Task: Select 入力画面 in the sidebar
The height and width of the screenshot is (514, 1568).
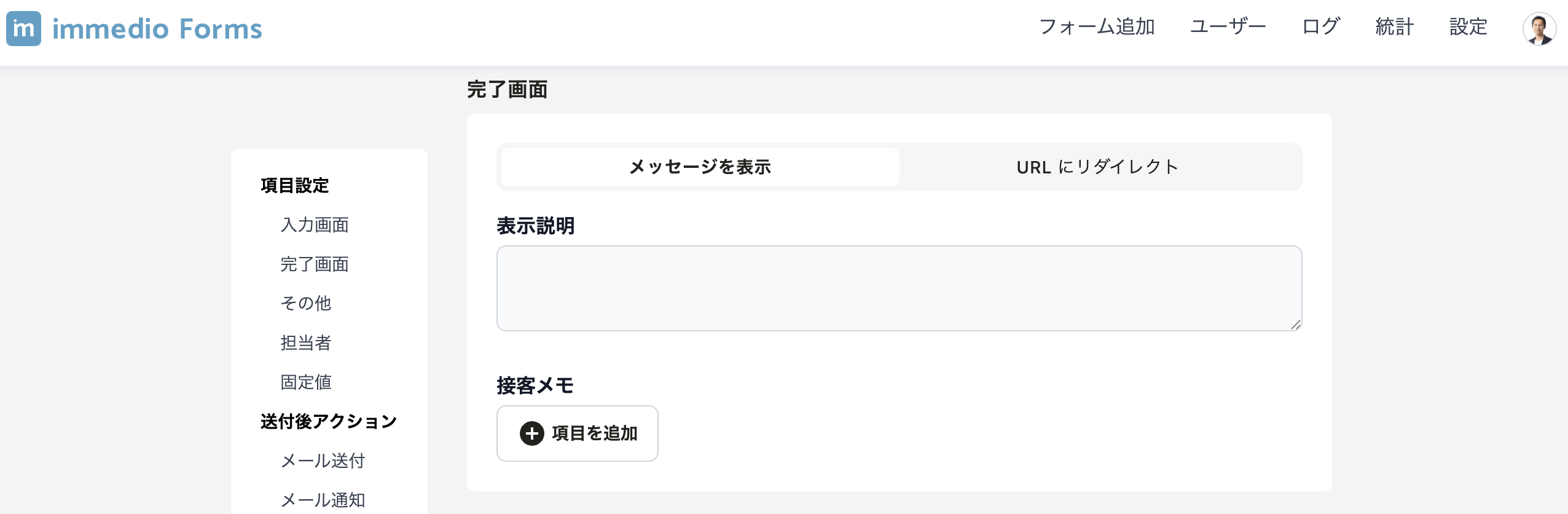Action: 315,225
